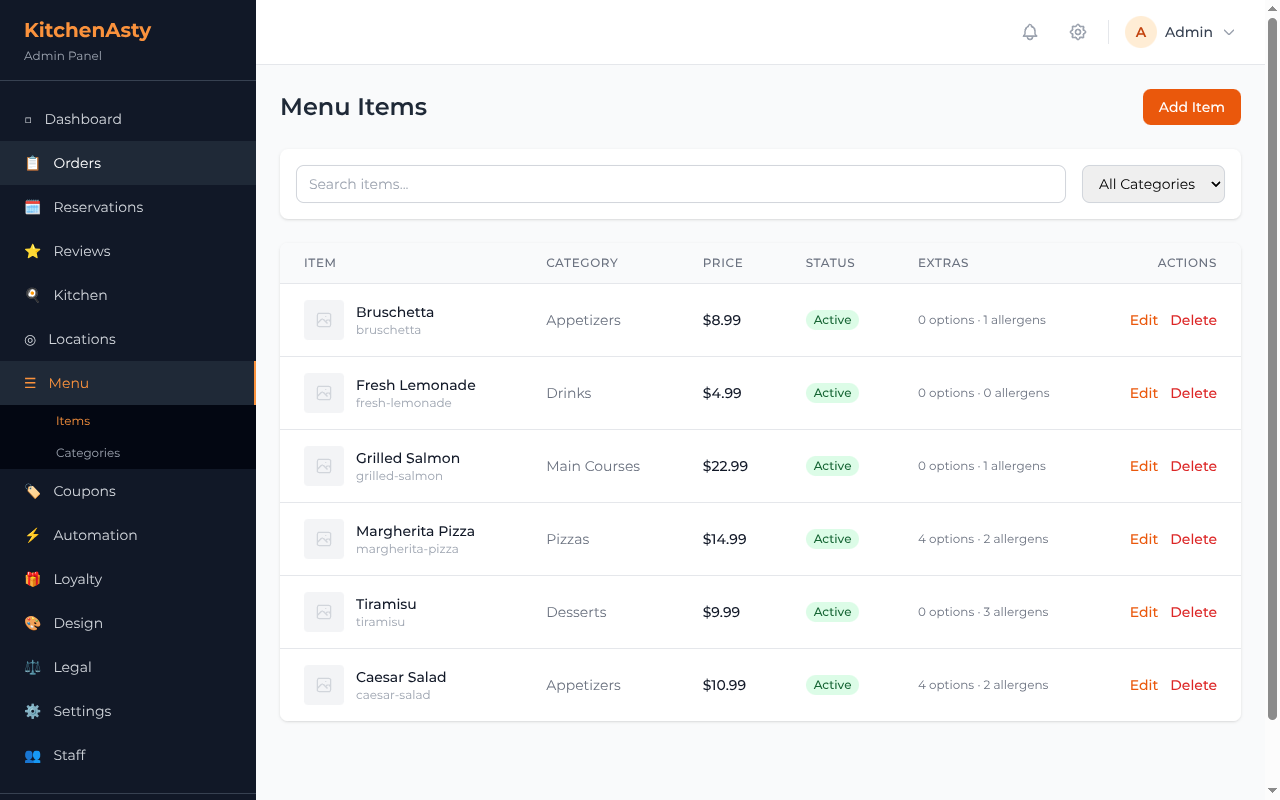Click the star icon for Reviews
Image resolution: width=1280 pixels, height=800 pixels.
[33, 250]
